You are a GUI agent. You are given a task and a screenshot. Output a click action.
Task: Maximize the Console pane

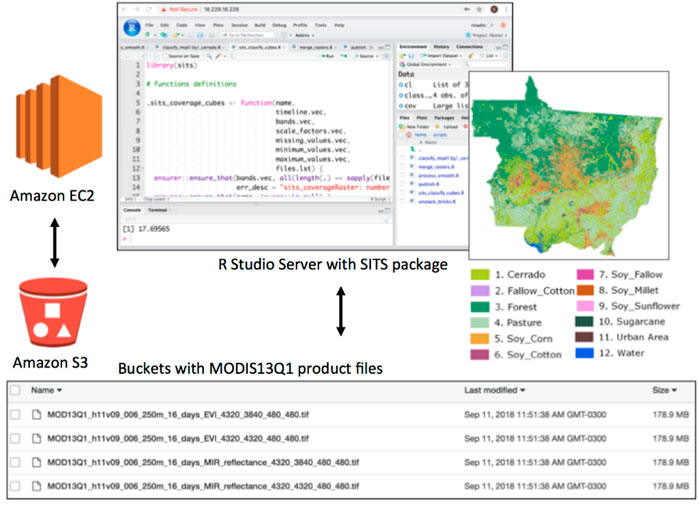click(388, 210)
